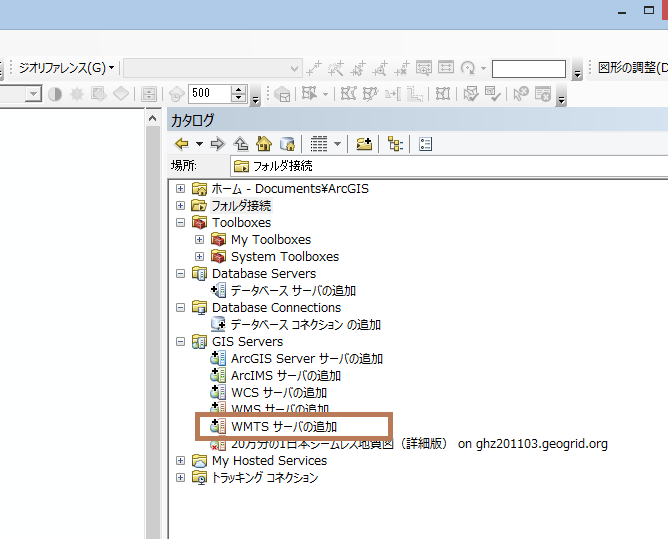Select データベース サーバの追加 item
This screenshot has width=668, height=539.
283,291
